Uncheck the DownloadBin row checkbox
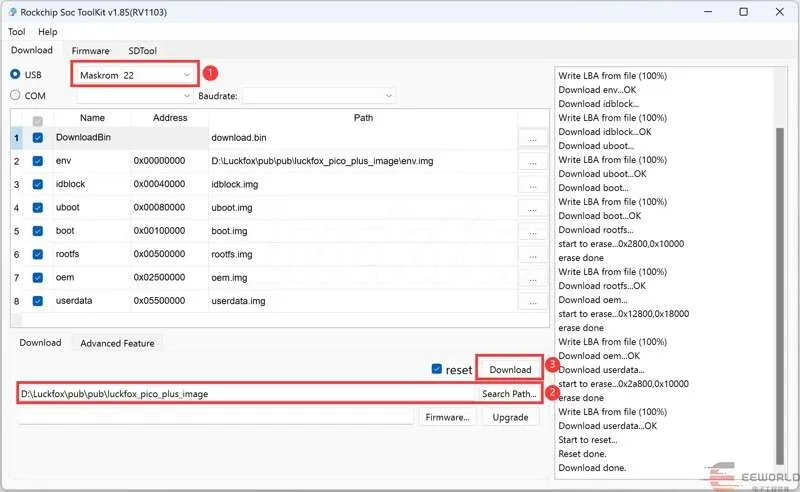Screen dimensions: 800x492 [38, 138]
